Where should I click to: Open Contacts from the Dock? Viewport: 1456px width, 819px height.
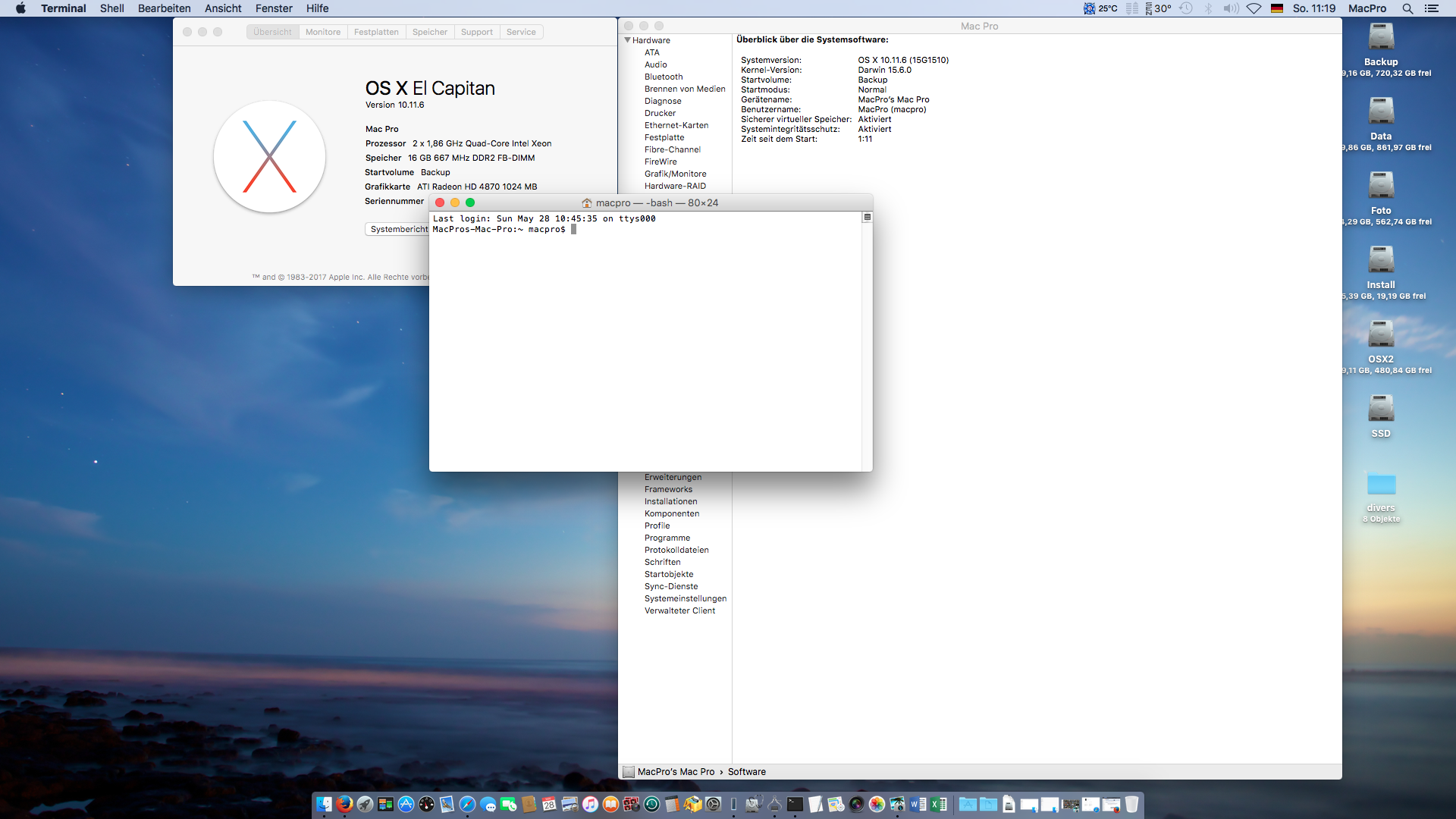point(529,804)
